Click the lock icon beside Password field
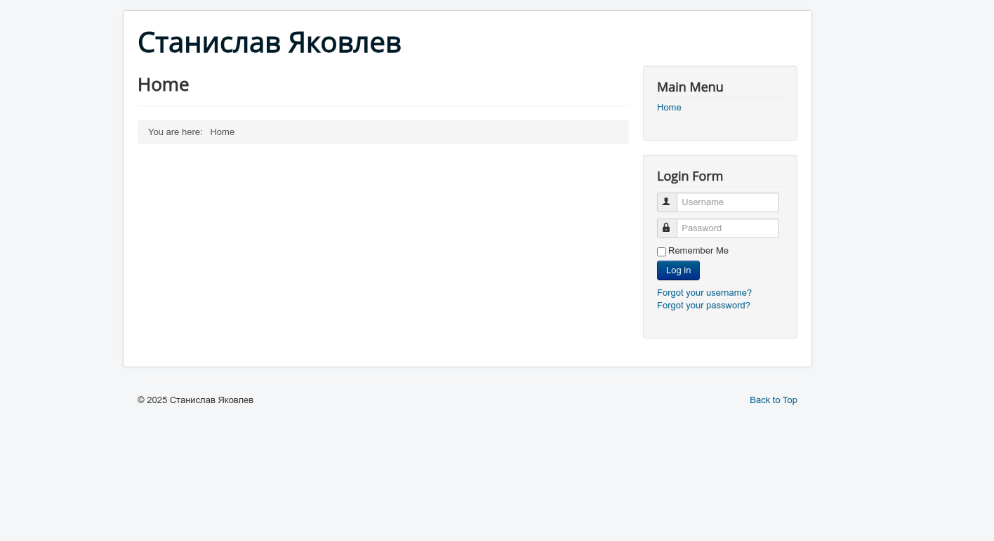 (x=666, y=228)
